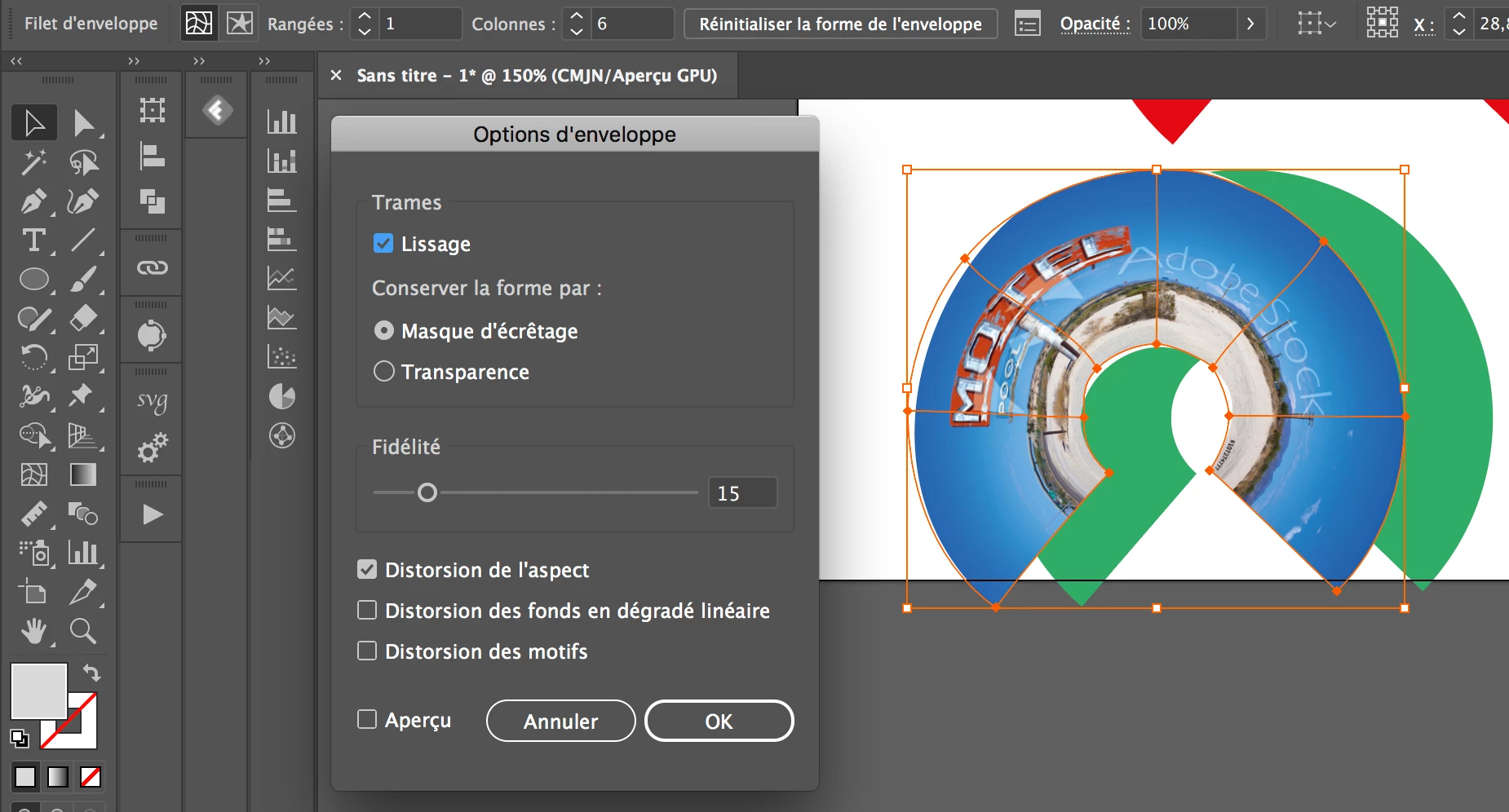Click the Edit Contents star icon

[x=239, y=24]
